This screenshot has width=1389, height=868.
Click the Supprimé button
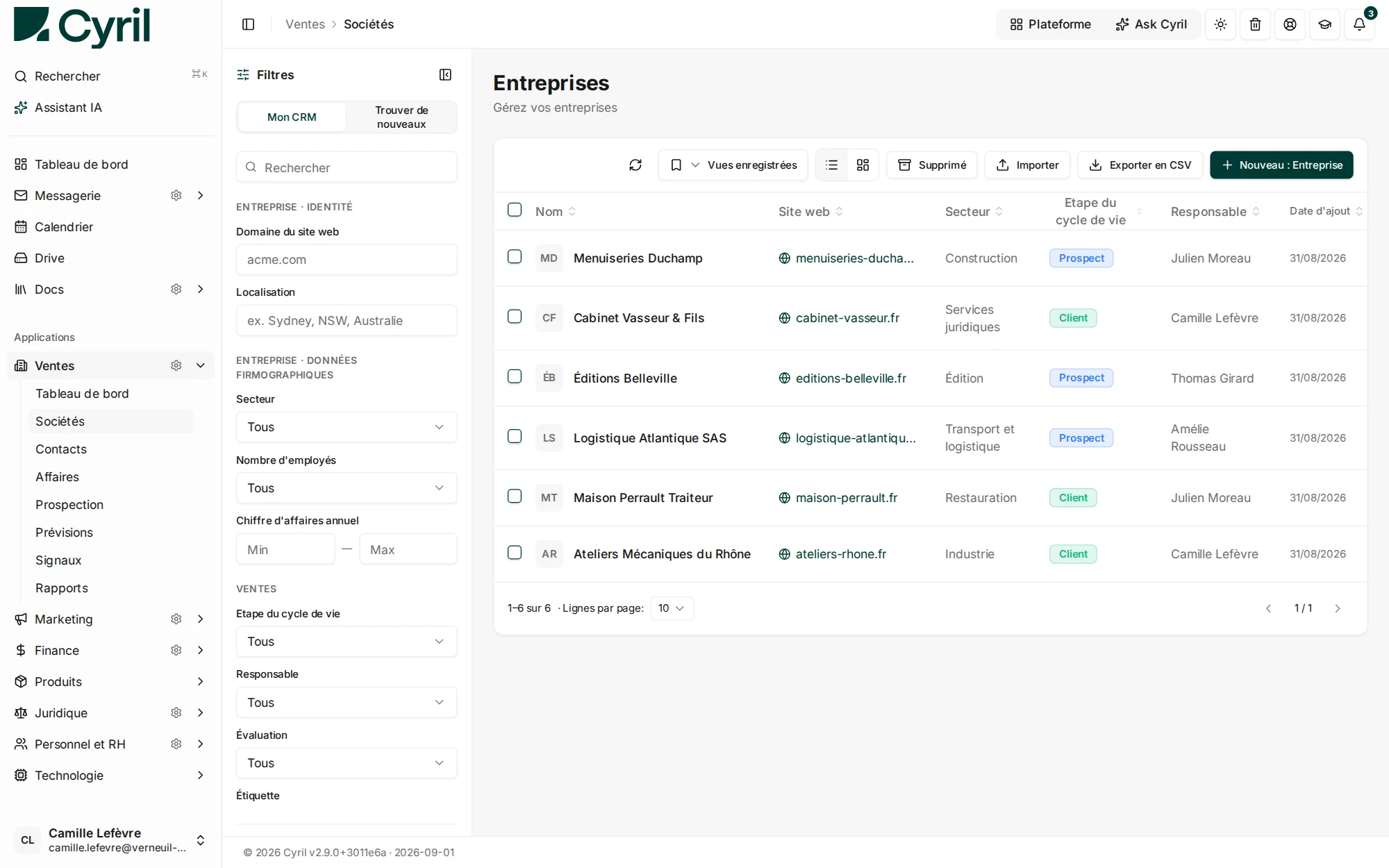932,165
